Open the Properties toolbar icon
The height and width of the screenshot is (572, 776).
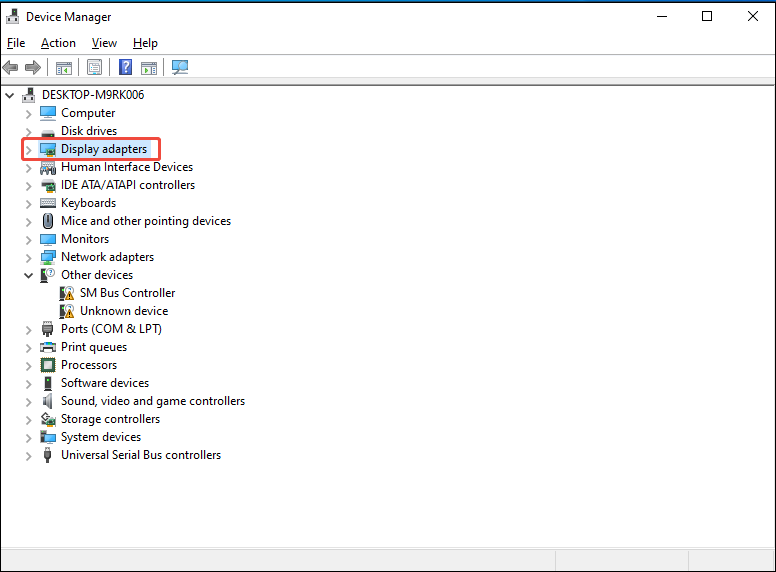click(x=94, y=67)
